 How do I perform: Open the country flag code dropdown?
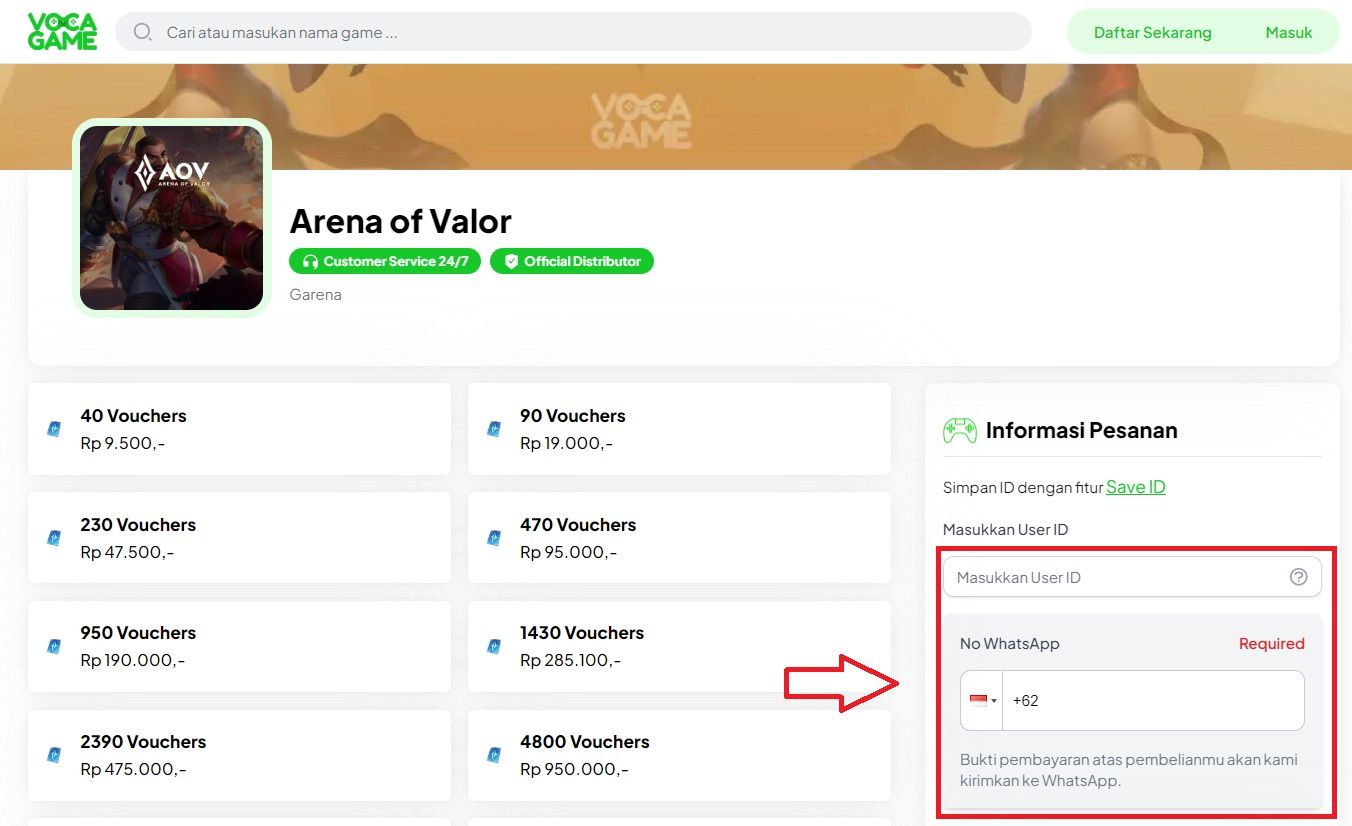point(982,700)
